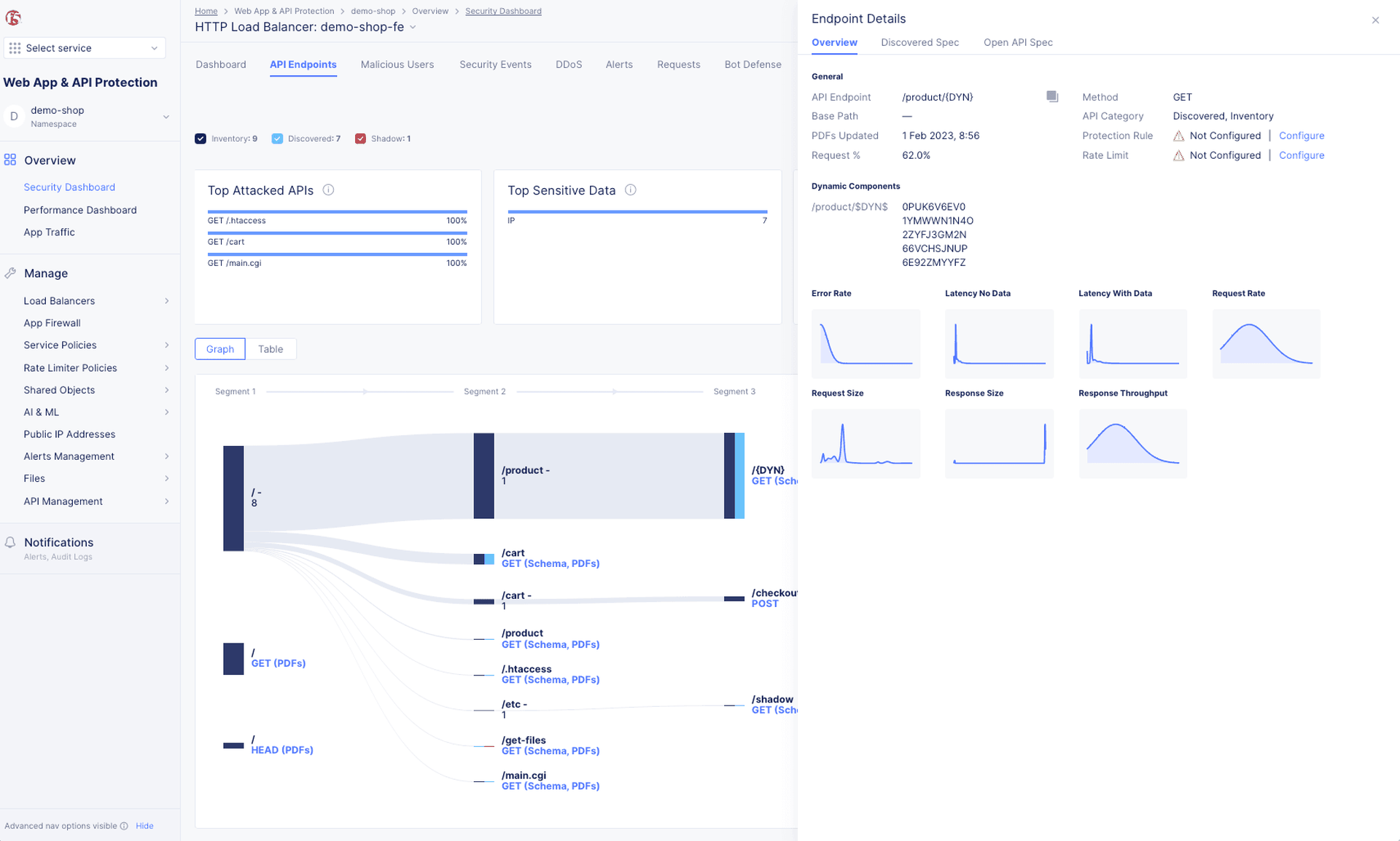
Task: Click Protection Rule warning triangle icon
Action: 1178,136
